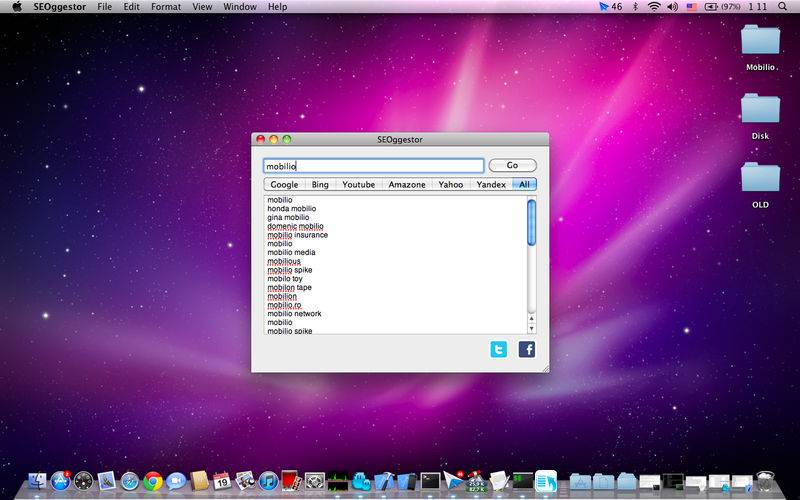Image resolution: width=800 pixels, height=500 pixels.
Task: Open Bluetooth status menu
Action: tap(635, 7)
